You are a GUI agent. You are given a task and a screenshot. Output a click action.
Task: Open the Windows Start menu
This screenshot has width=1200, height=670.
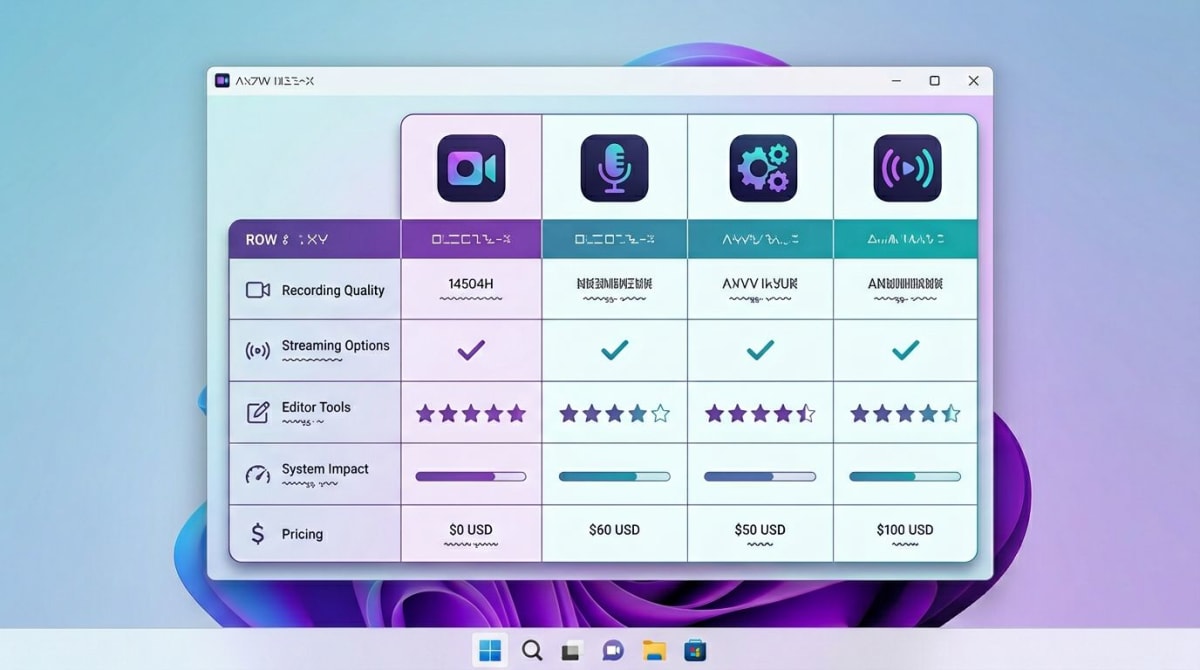click(x=490, y=651)
